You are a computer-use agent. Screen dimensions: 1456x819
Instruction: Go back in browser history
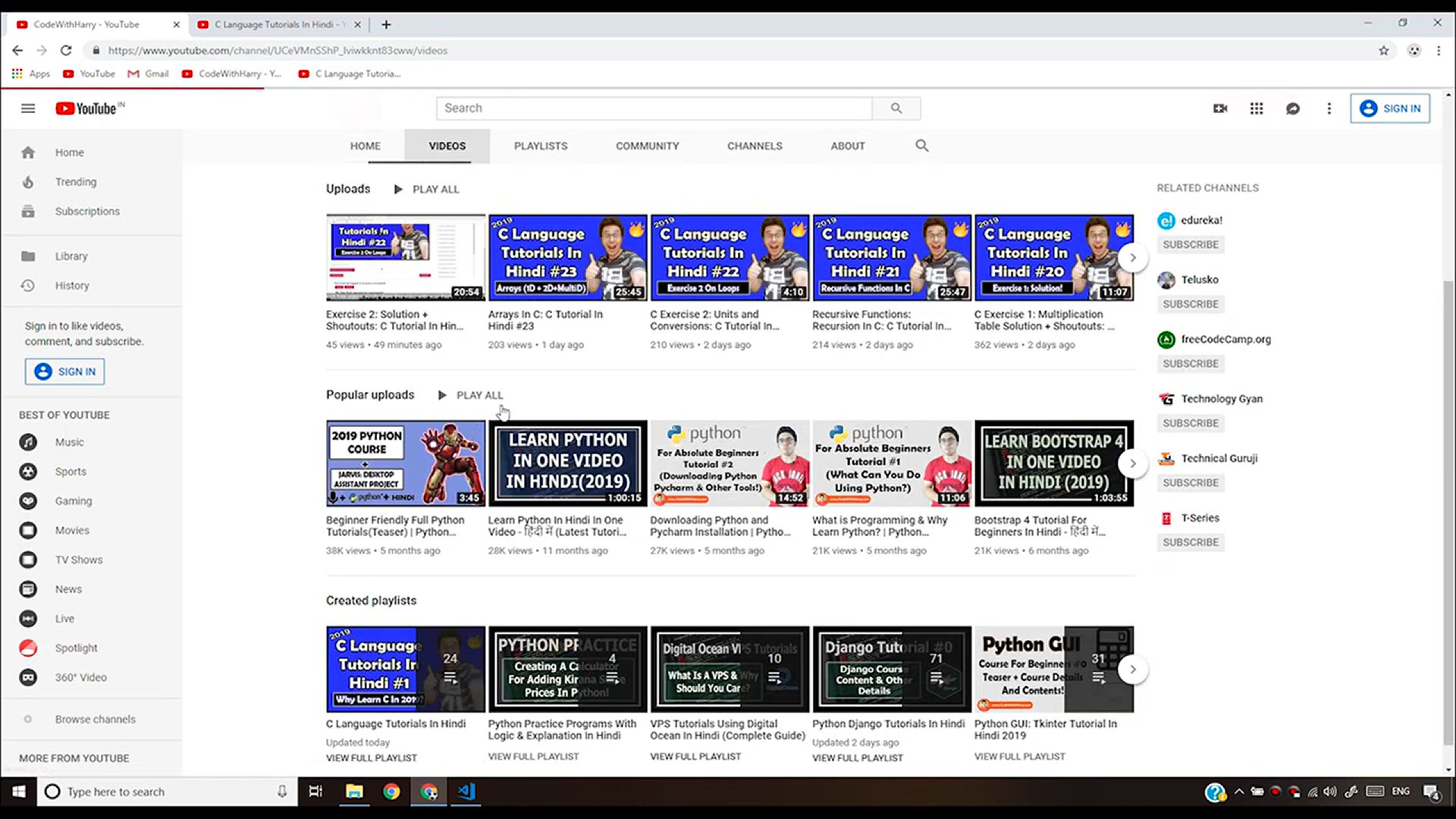[x=17, y=50]
